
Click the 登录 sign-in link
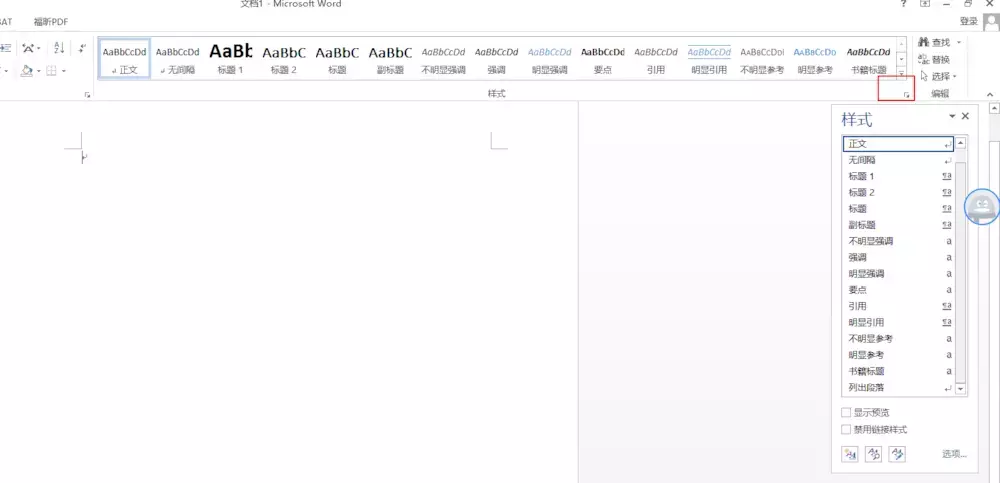[969, 22]
